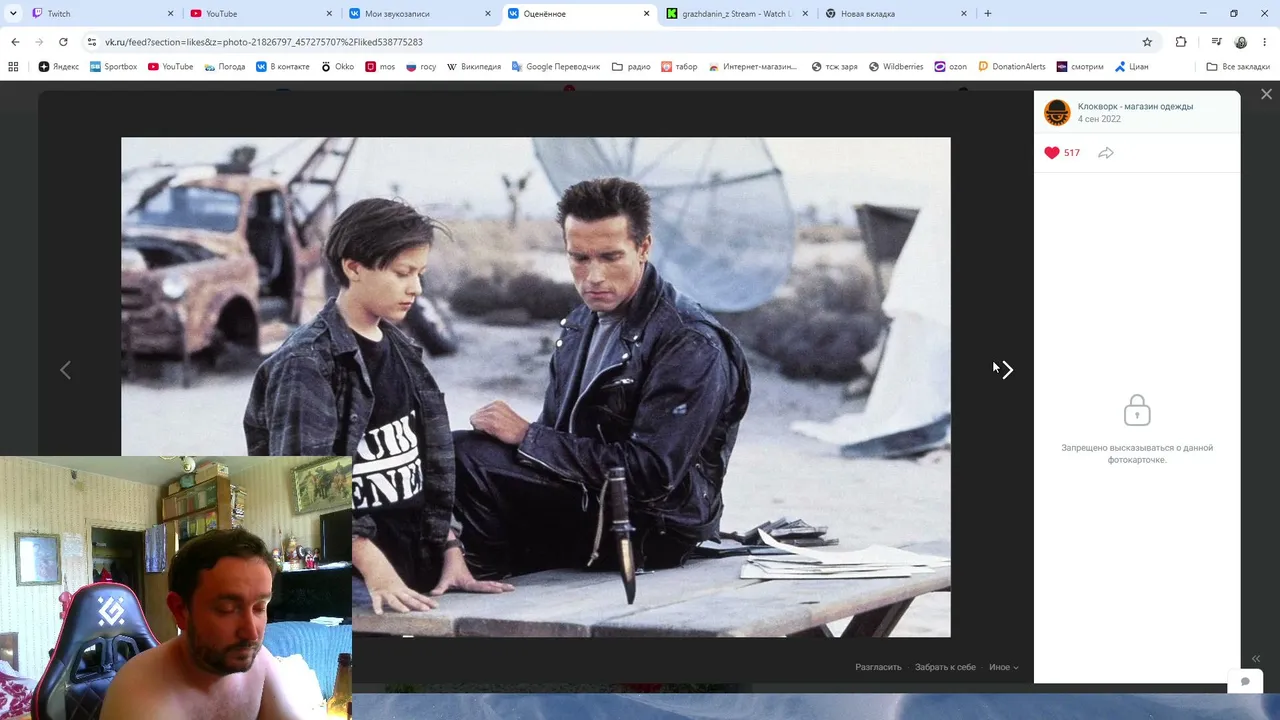
Task: Open the Википедия bookmark
Action: 474,67
